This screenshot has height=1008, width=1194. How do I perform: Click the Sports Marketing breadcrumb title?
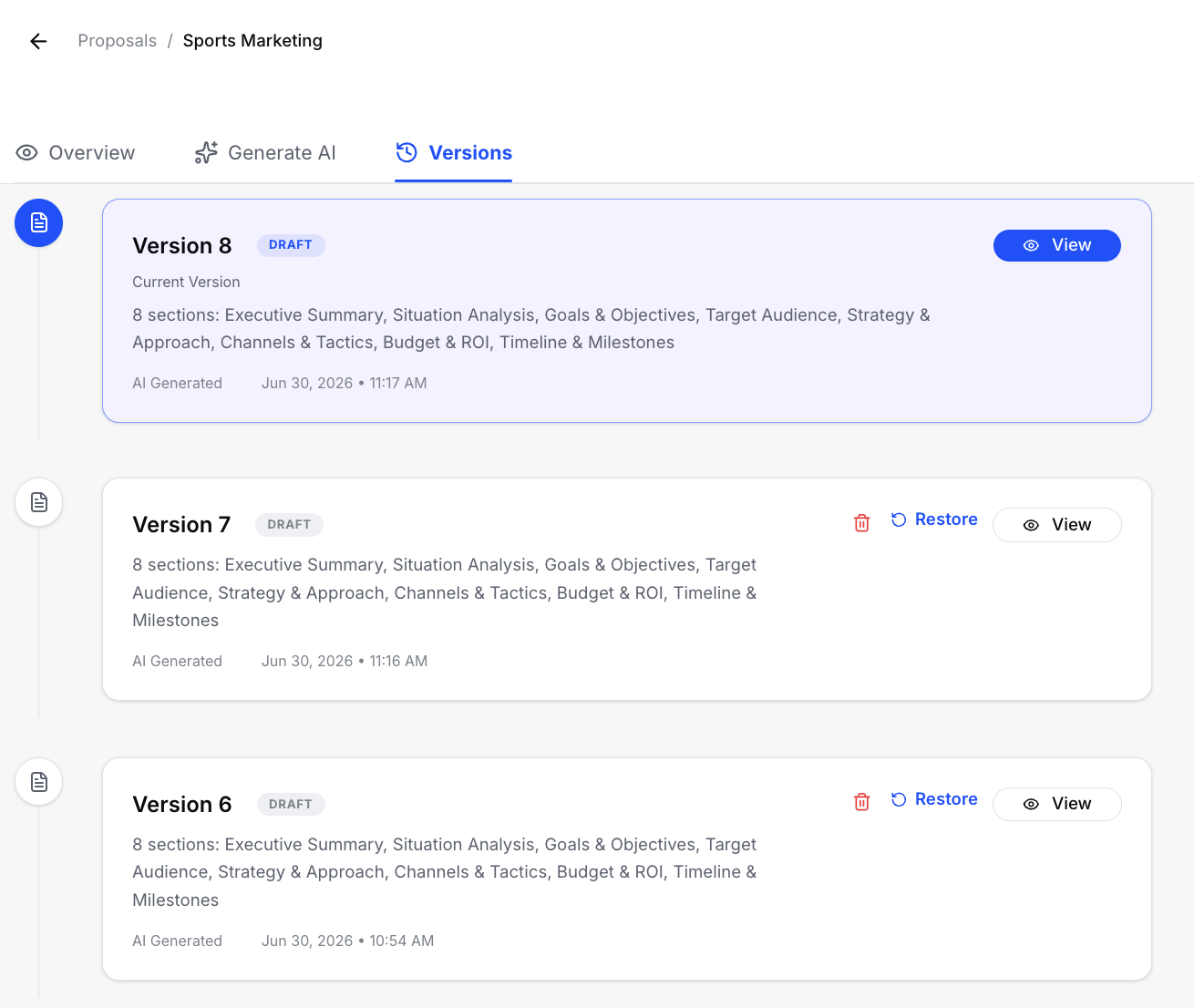(252, 41)
